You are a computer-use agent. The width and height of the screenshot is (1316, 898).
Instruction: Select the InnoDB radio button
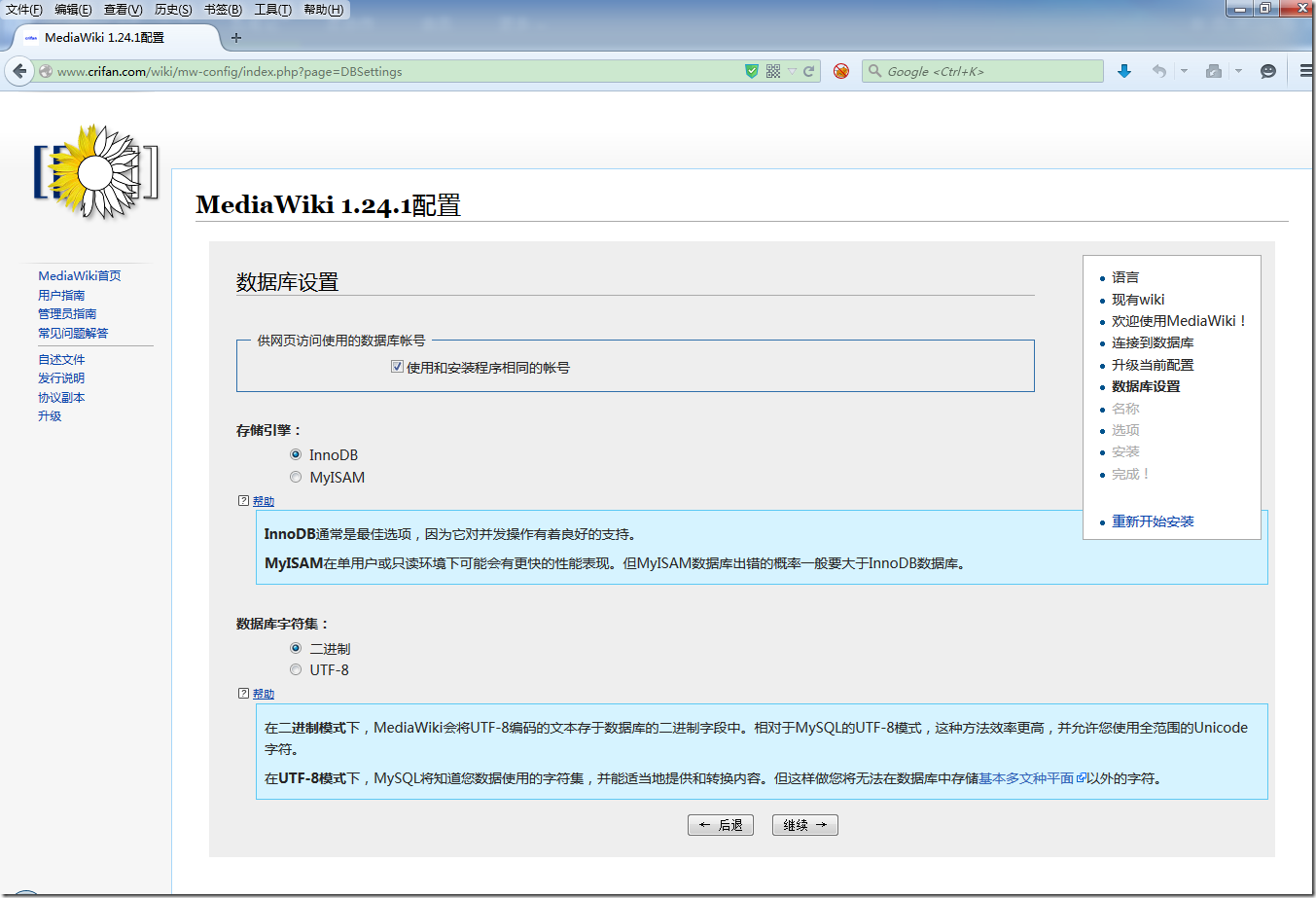(x=296, y=454)
